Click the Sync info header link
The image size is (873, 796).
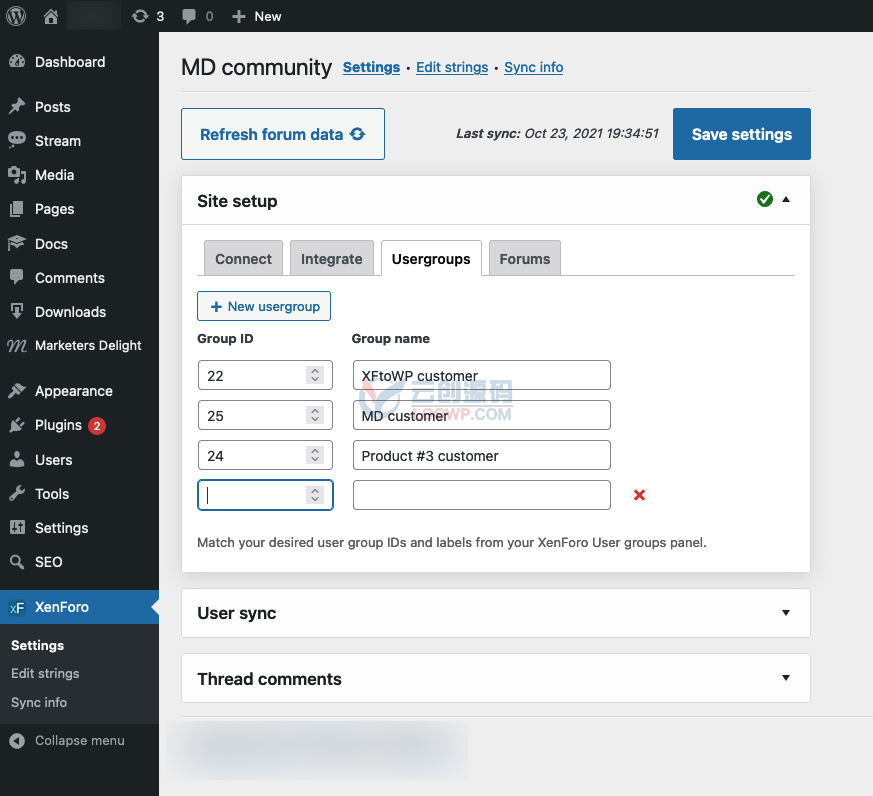click(x=533, y=67)
